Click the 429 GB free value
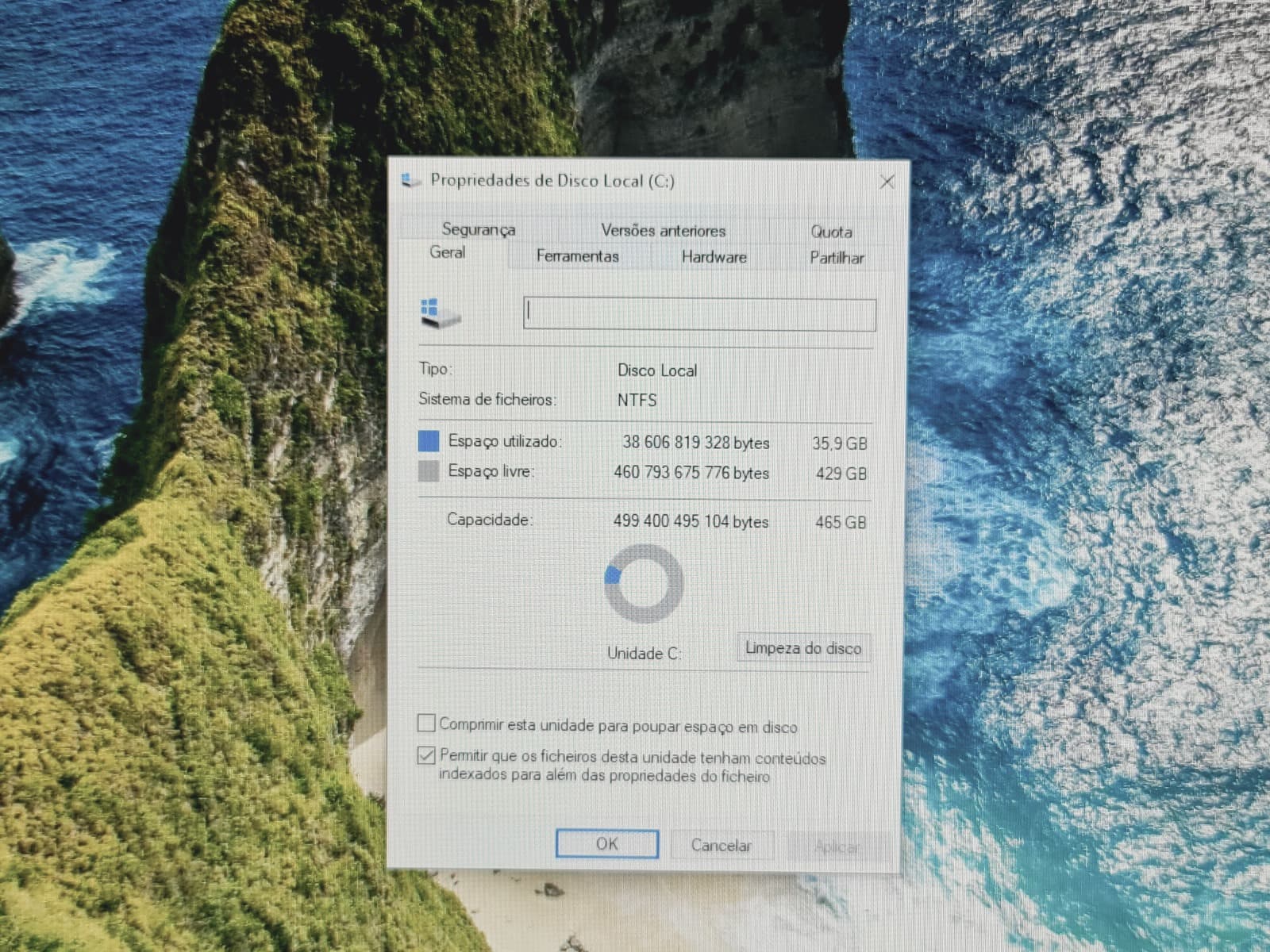The height and width of the screenshot is (952, 1270). pyautogui.click(x=841, y=474)
